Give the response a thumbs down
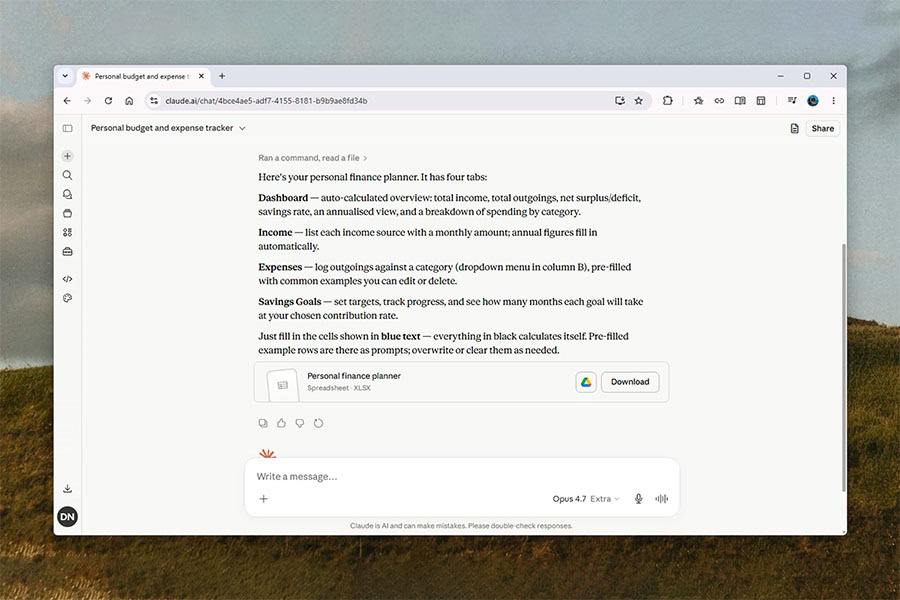This screenshot has width=900, height=600. [300, 423]
